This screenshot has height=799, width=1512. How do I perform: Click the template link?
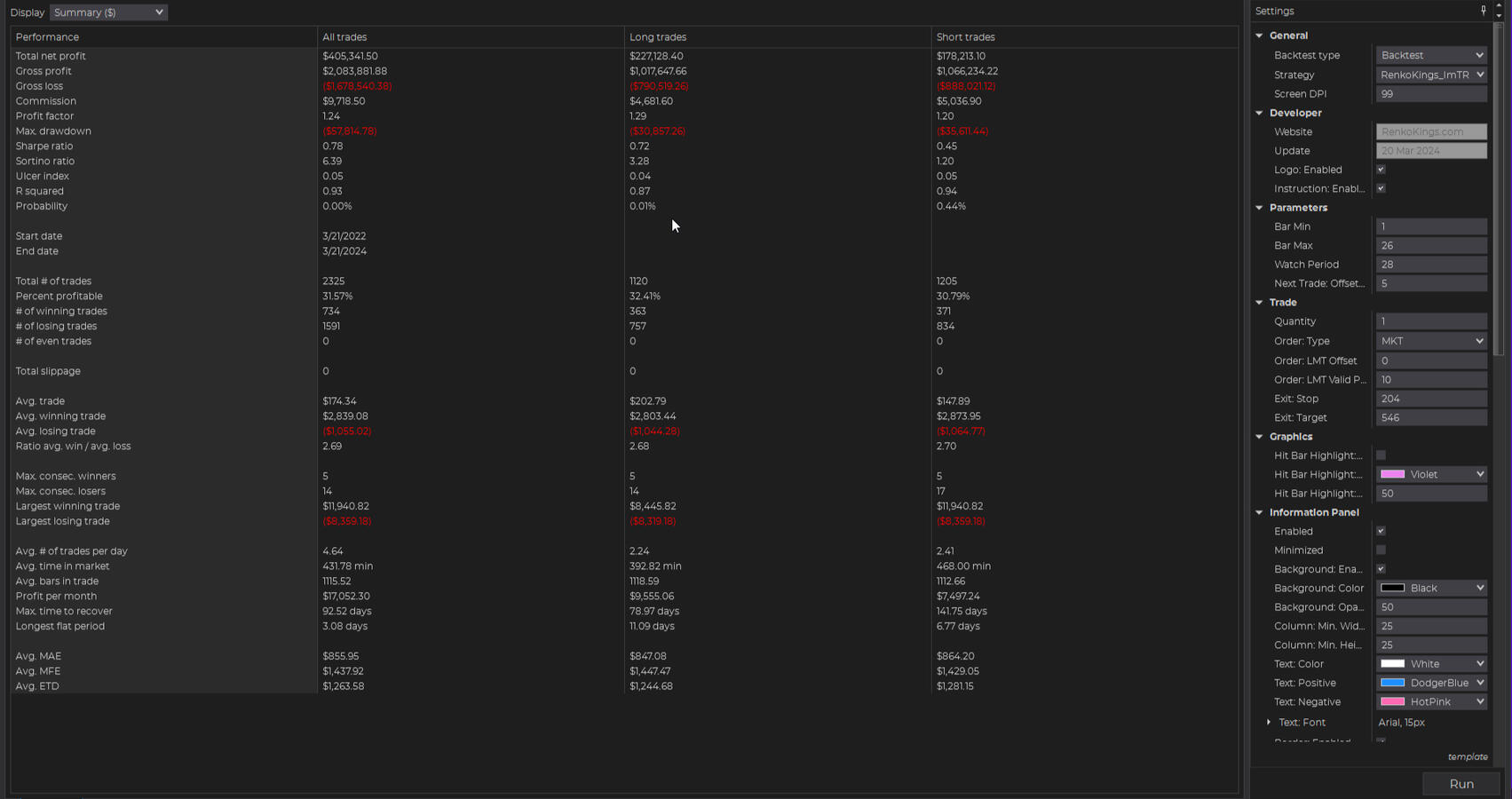point(1467,757)
